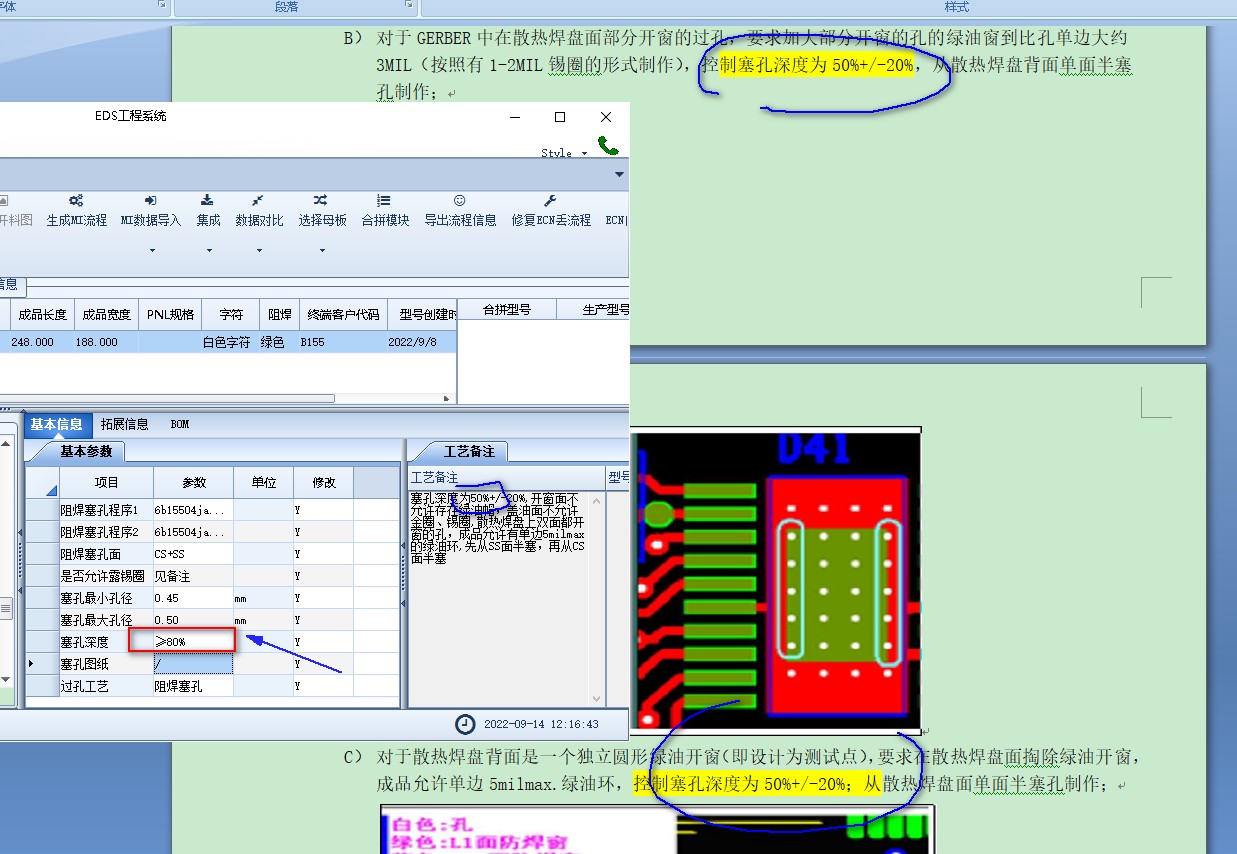The width and height of the screenshot is (1237, 854).
Task: Click the 字符 column header
Action: [x=230, y=314]
